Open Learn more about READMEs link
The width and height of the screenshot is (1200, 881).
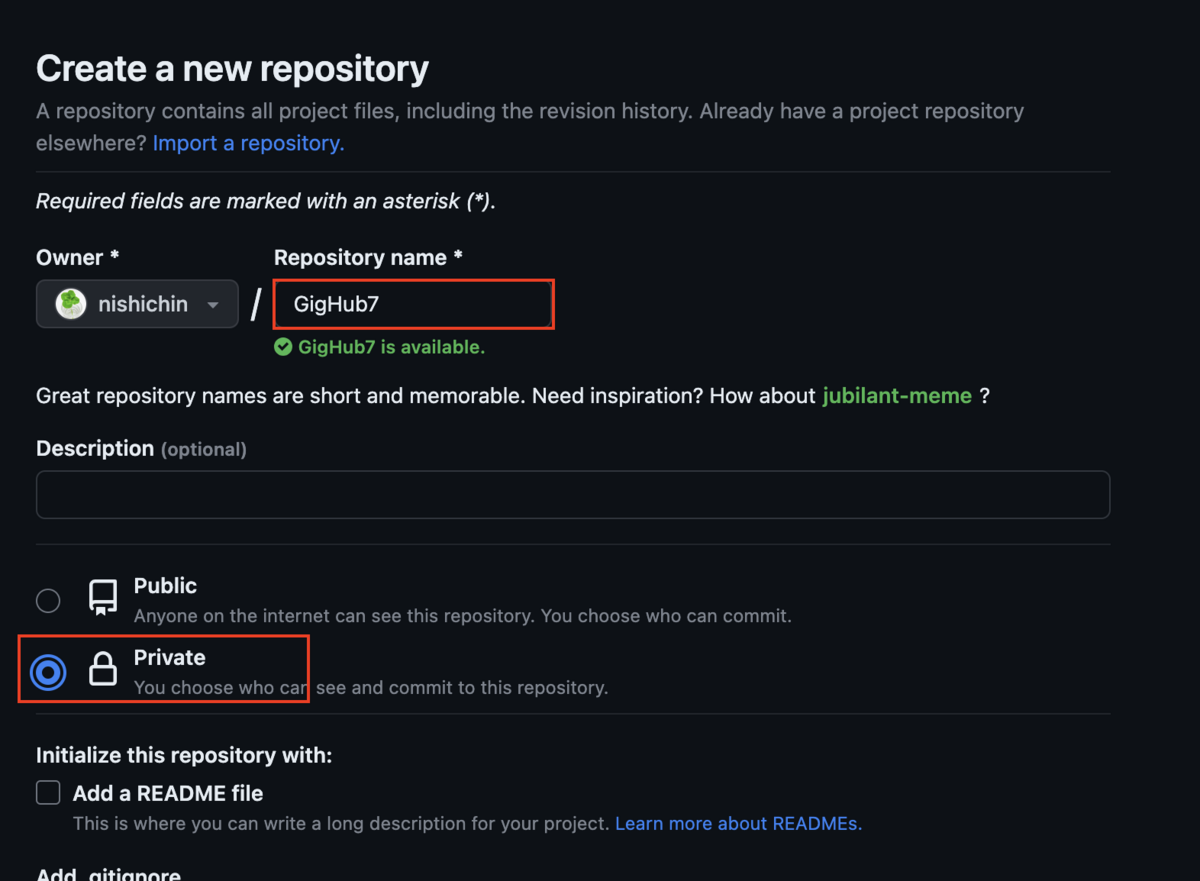click(738, 824)
